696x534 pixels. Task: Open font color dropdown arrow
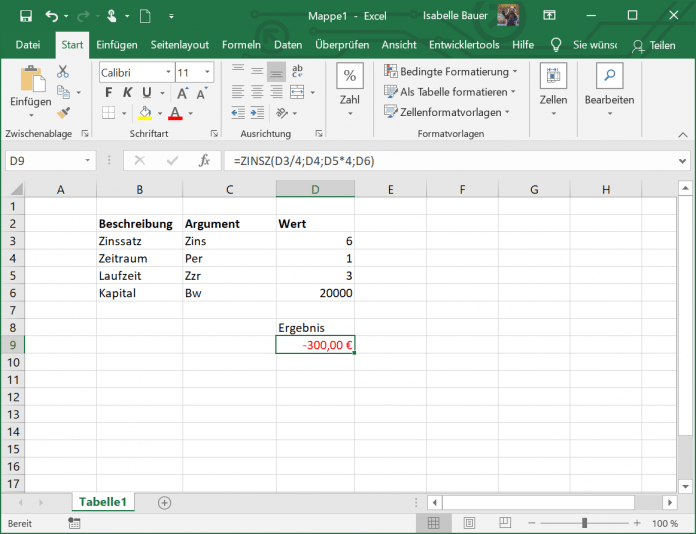pyautogui.click(x=190, y=113)
